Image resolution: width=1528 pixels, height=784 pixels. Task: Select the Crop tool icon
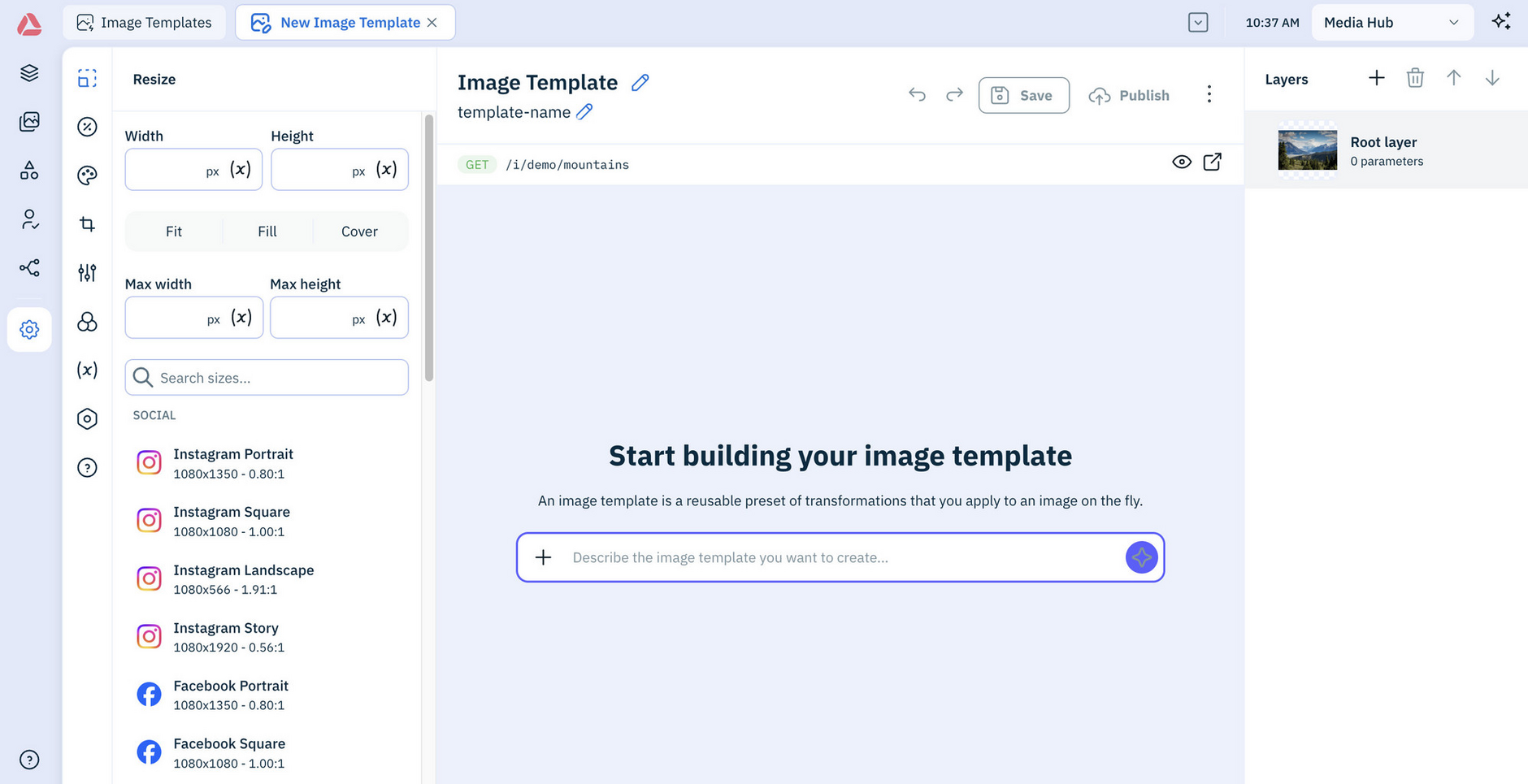click(x=87, y=224)
